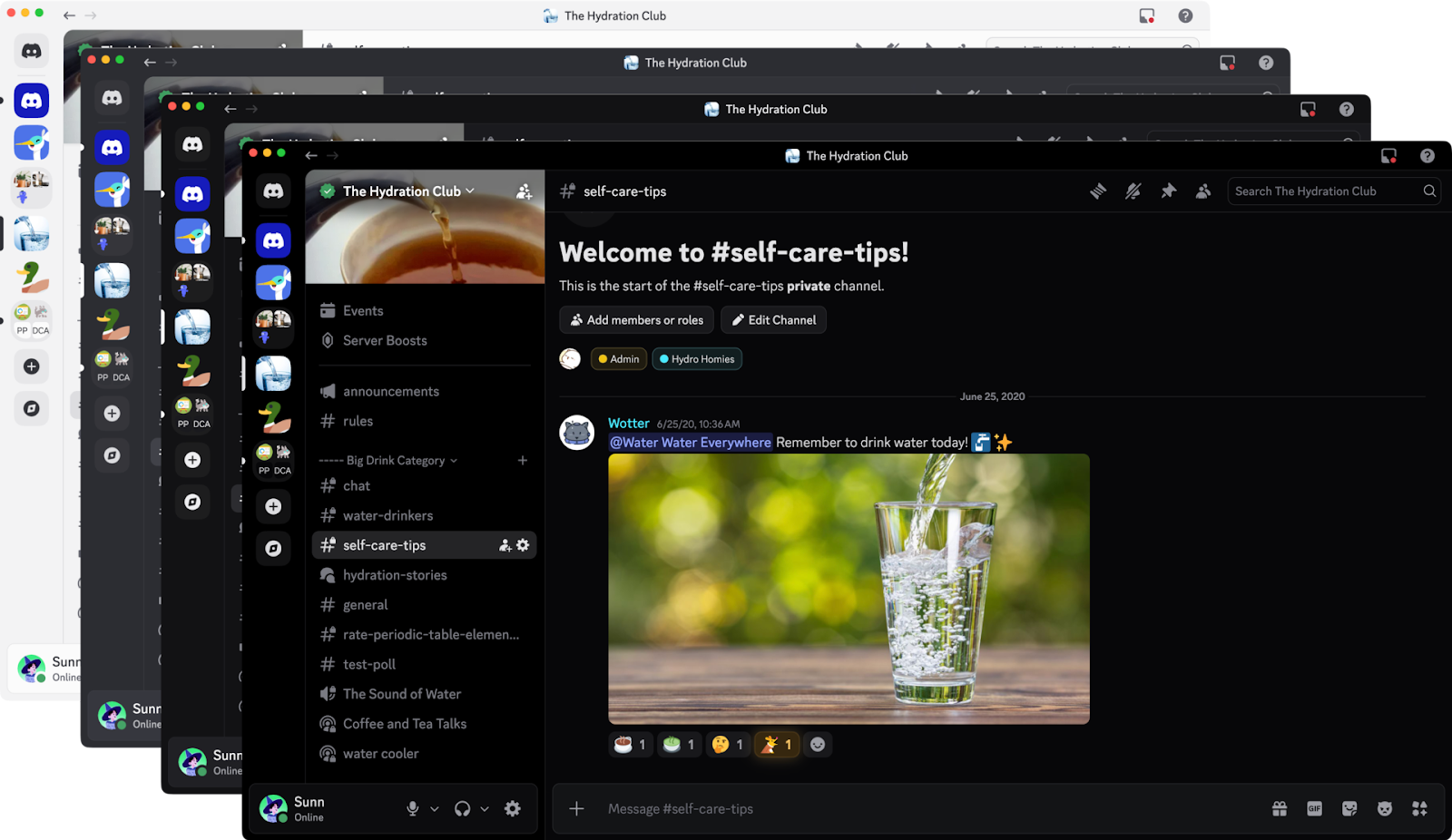Show the member list
Screen dimensions: 1452x840
[1203, 190]
